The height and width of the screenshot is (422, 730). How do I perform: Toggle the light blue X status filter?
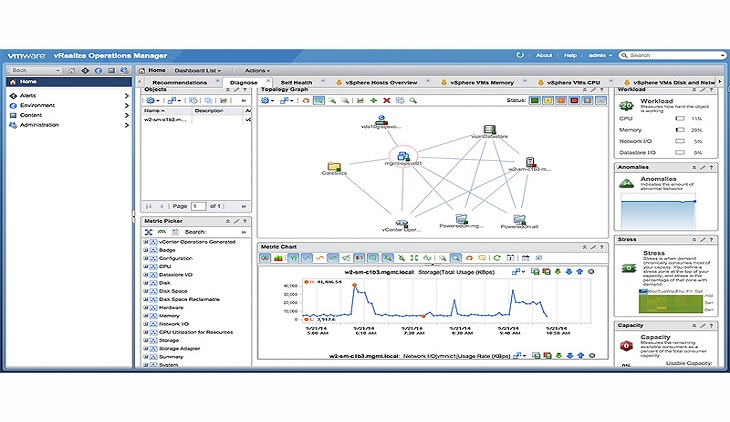tap(601, 101)
